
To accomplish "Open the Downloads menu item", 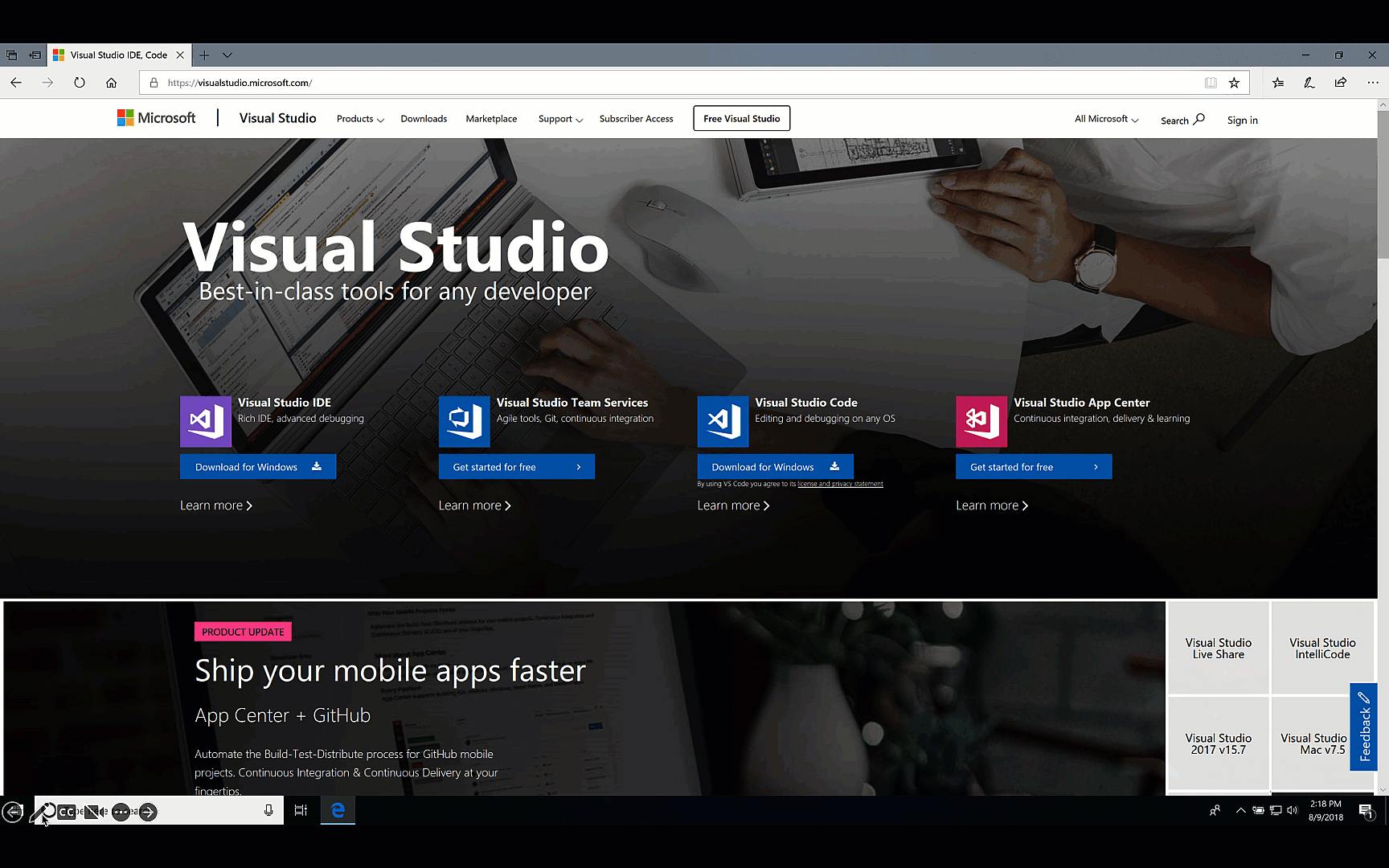I will click(424, 119).
